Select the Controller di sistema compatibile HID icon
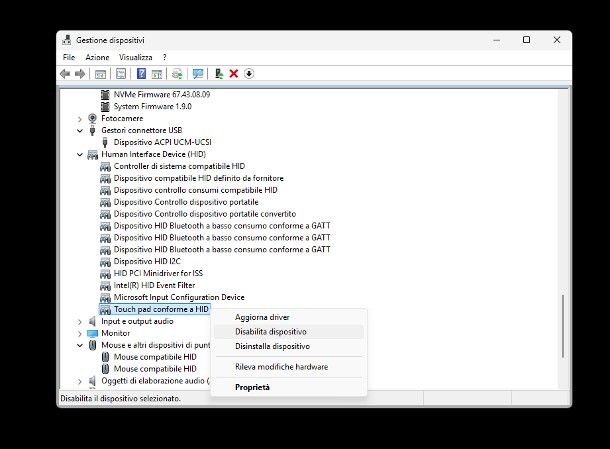 click(x=105, y=167)
